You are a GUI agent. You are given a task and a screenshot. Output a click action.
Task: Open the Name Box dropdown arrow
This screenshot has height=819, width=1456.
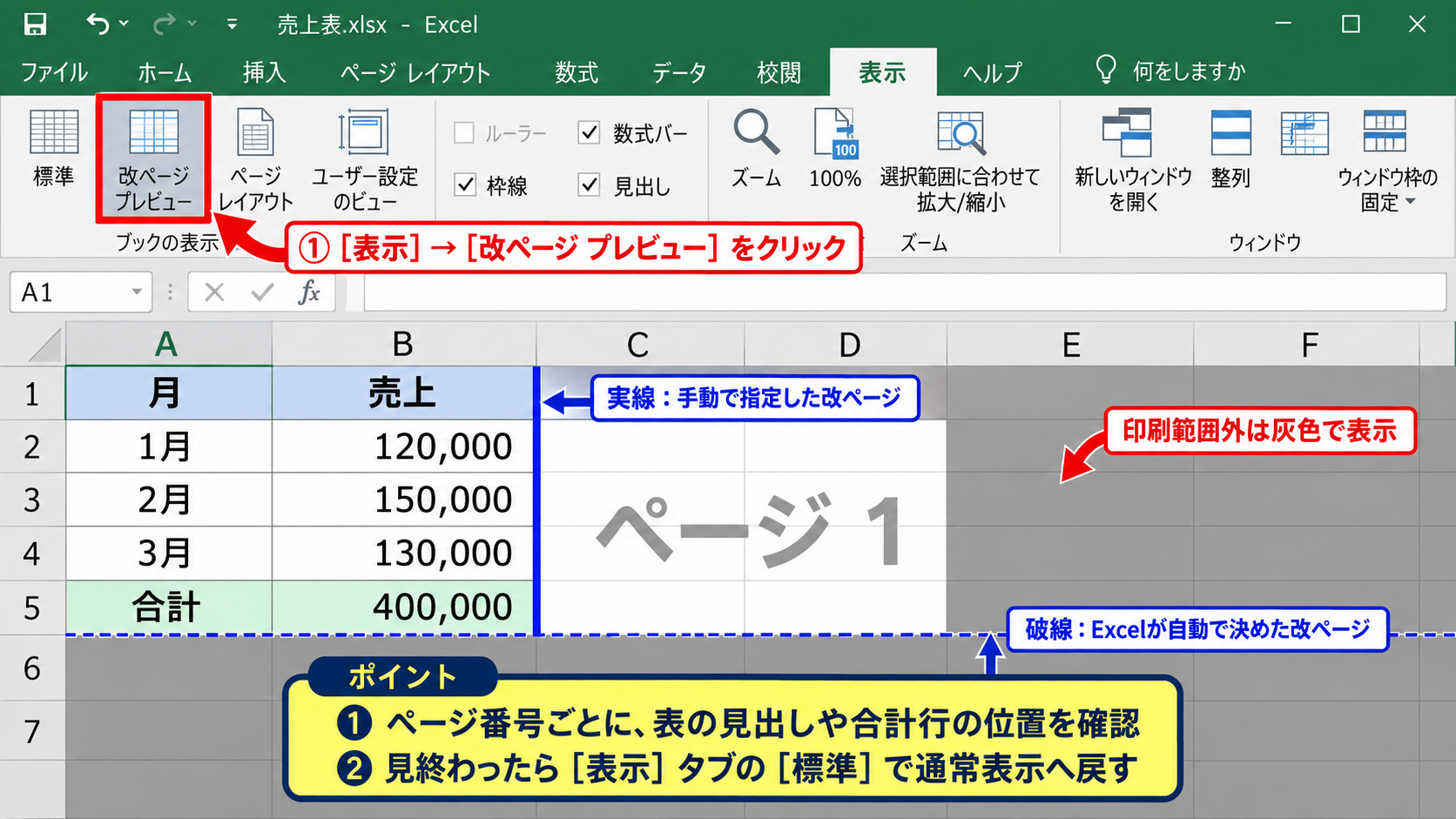137,292
